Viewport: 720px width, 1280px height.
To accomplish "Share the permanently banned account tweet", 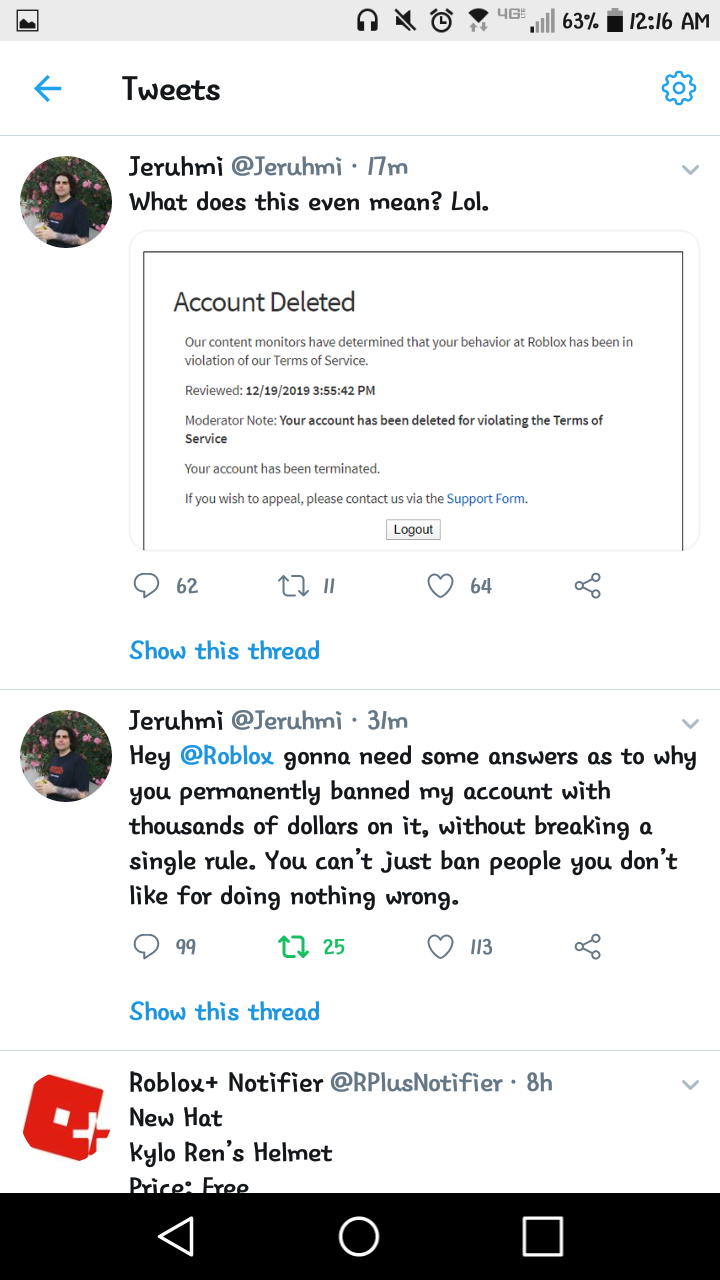I will [588, 947].
